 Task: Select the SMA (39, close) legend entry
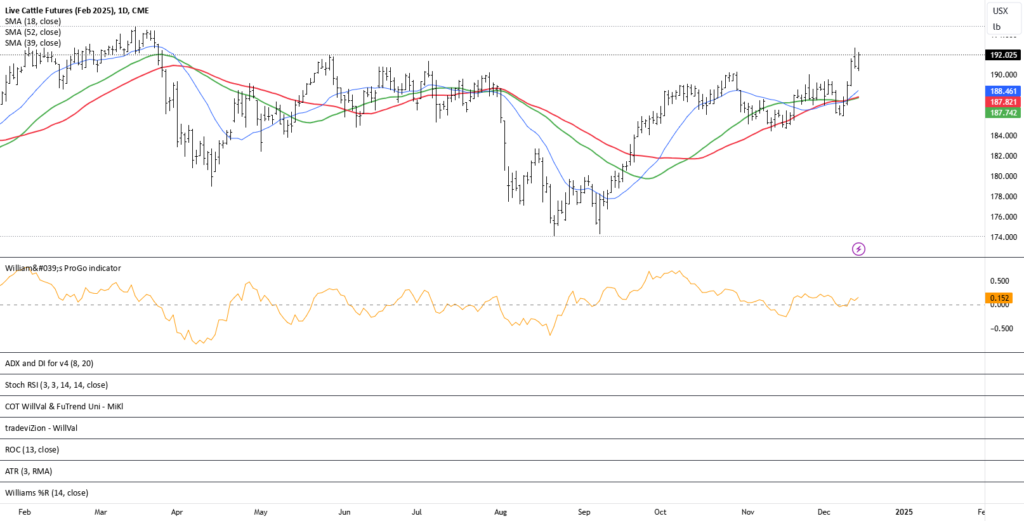33,43
